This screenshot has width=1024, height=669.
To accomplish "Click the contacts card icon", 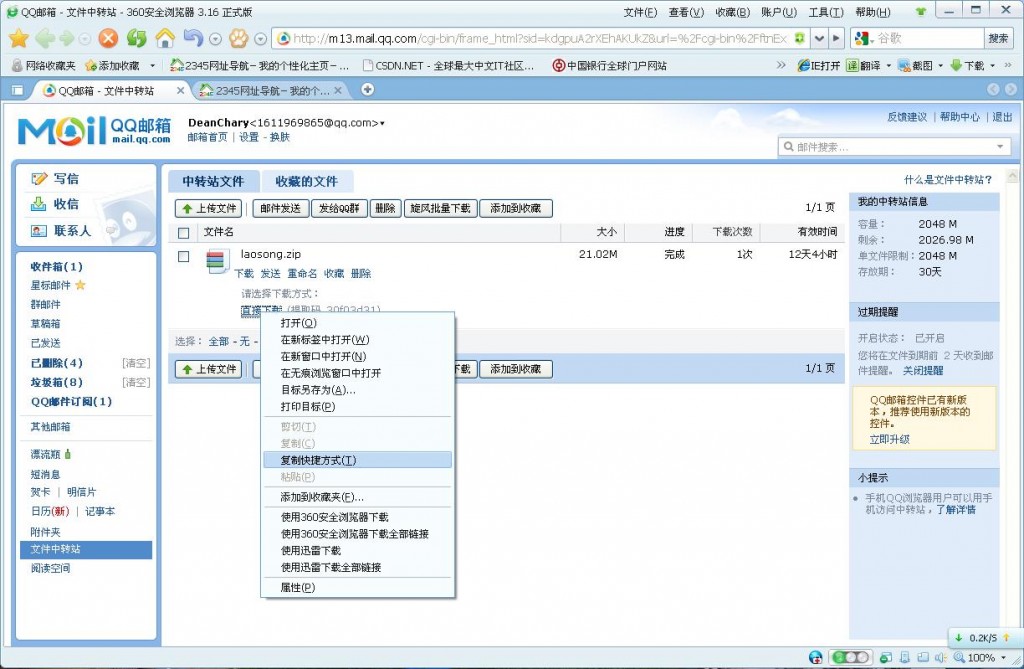I will click(x=39, y=231).
